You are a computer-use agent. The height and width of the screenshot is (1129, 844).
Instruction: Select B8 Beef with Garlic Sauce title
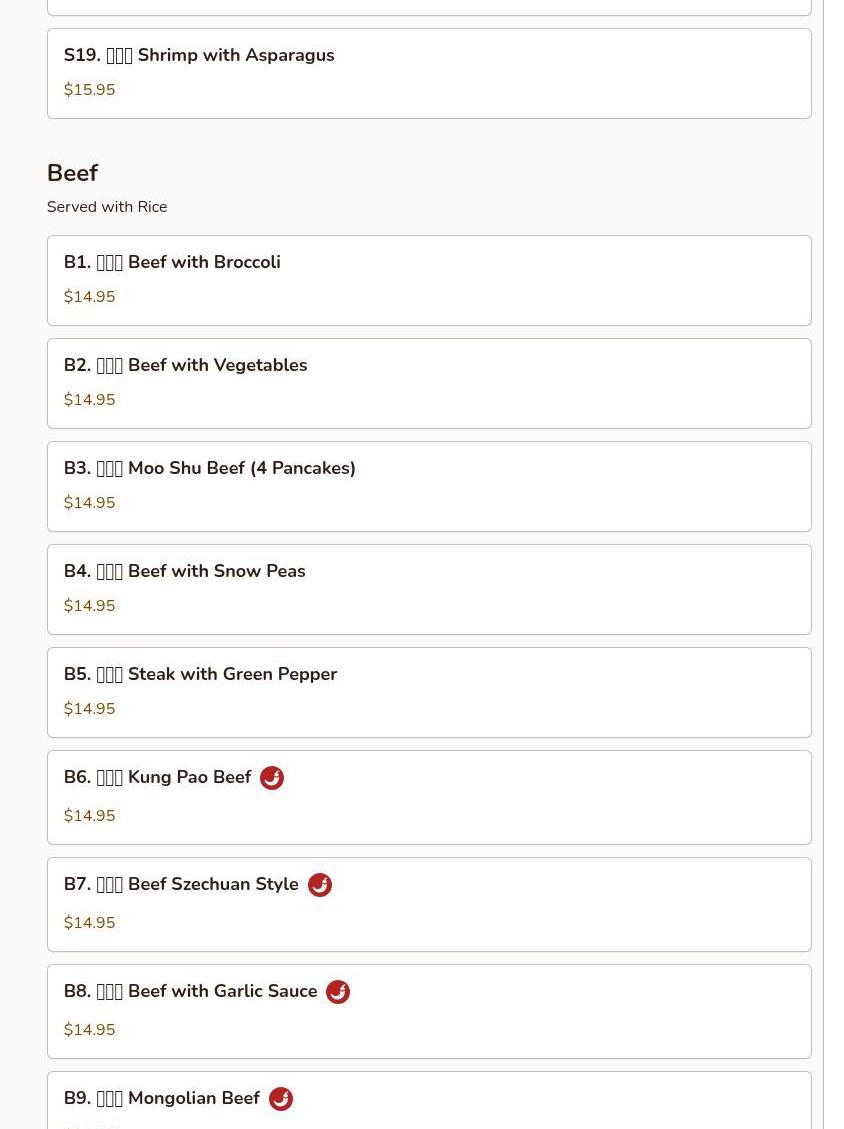click(x=191, y=991)
